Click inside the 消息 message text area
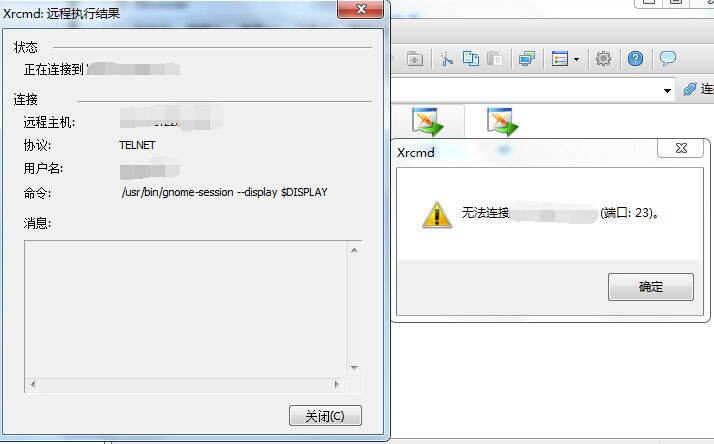714x444 pixels. pyautogui.click(x=186, y=309)
